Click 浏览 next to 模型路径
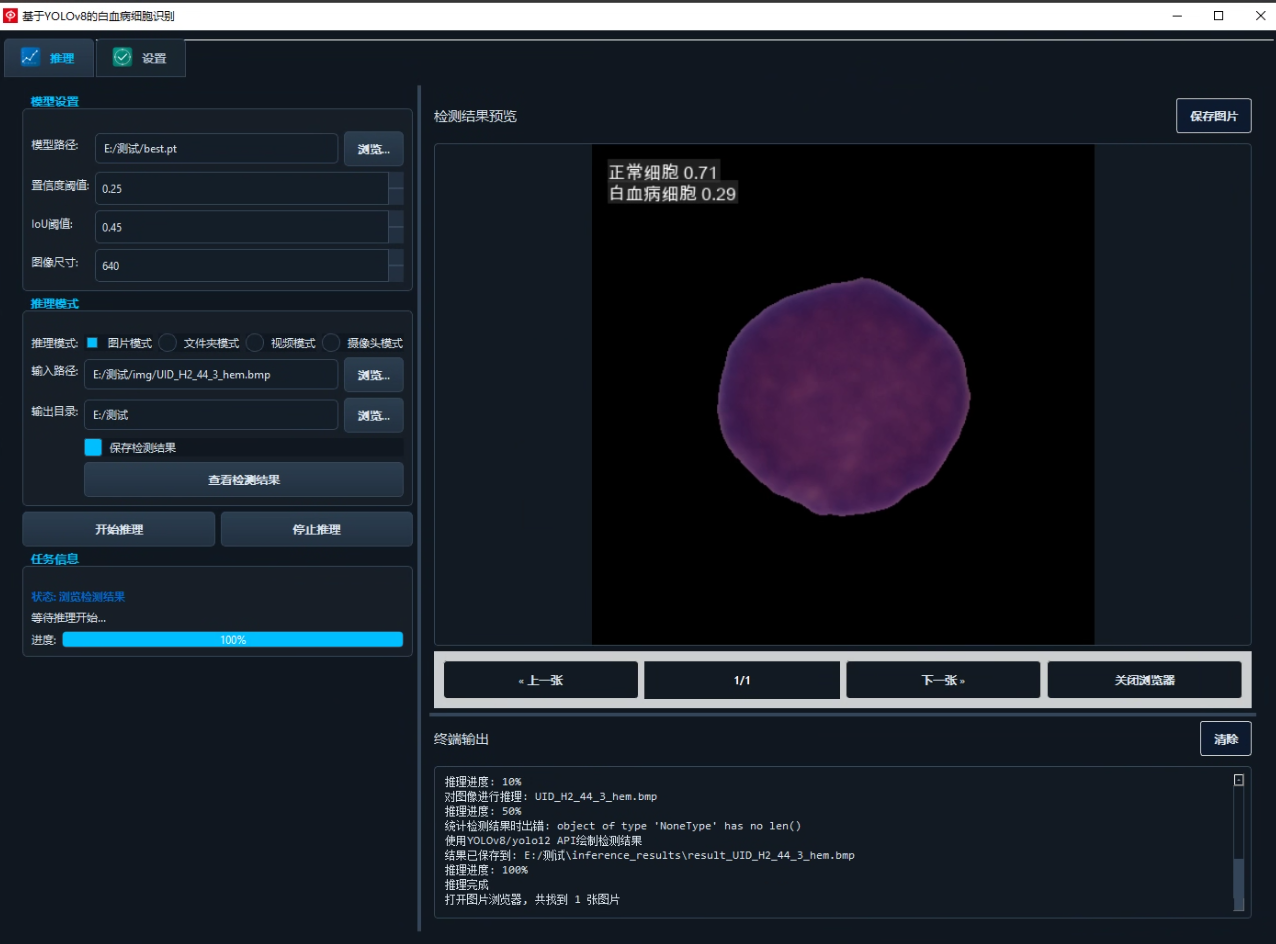This screenshot has height=944, width=1276. (x=374, y=149)
